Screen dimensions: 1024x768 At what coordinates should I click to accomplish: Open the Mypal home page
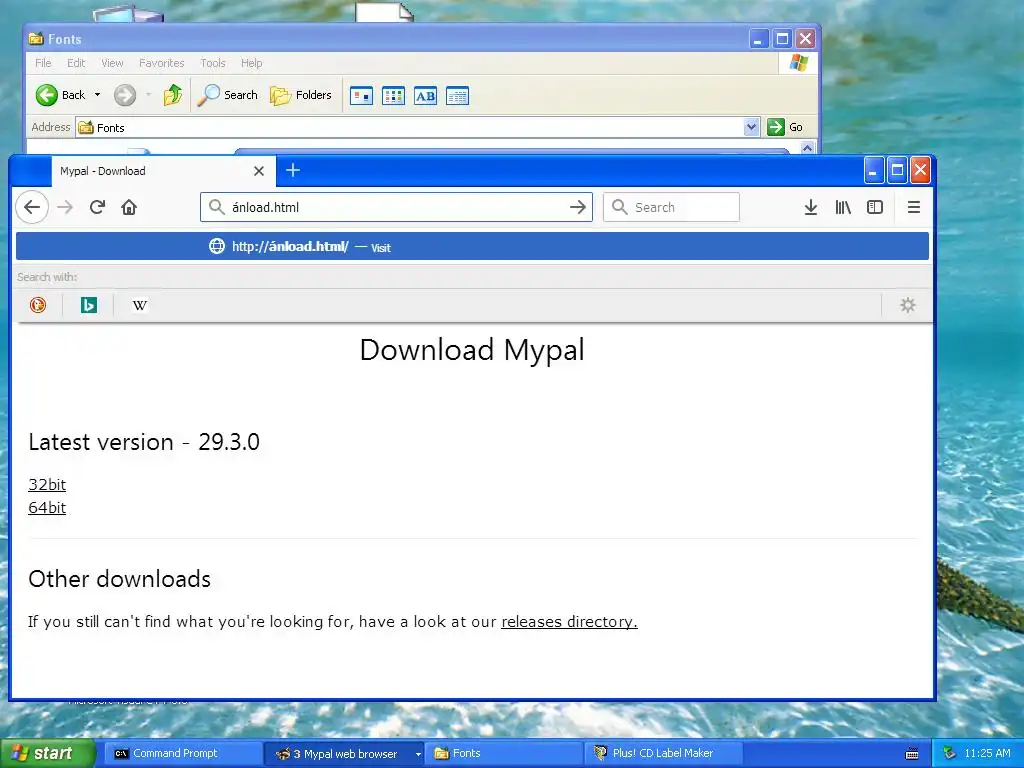click(129, 207)
